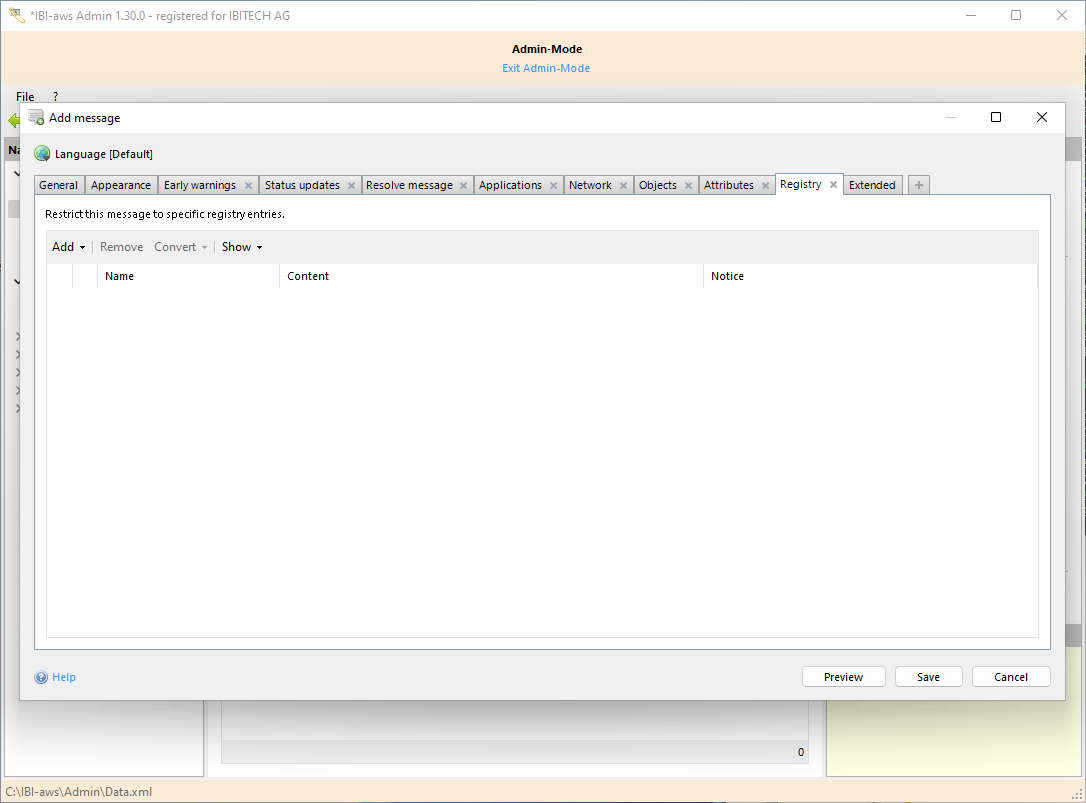Switch to the Extended tab
The image size is (1086, 803).
click(x=872, y=184)
